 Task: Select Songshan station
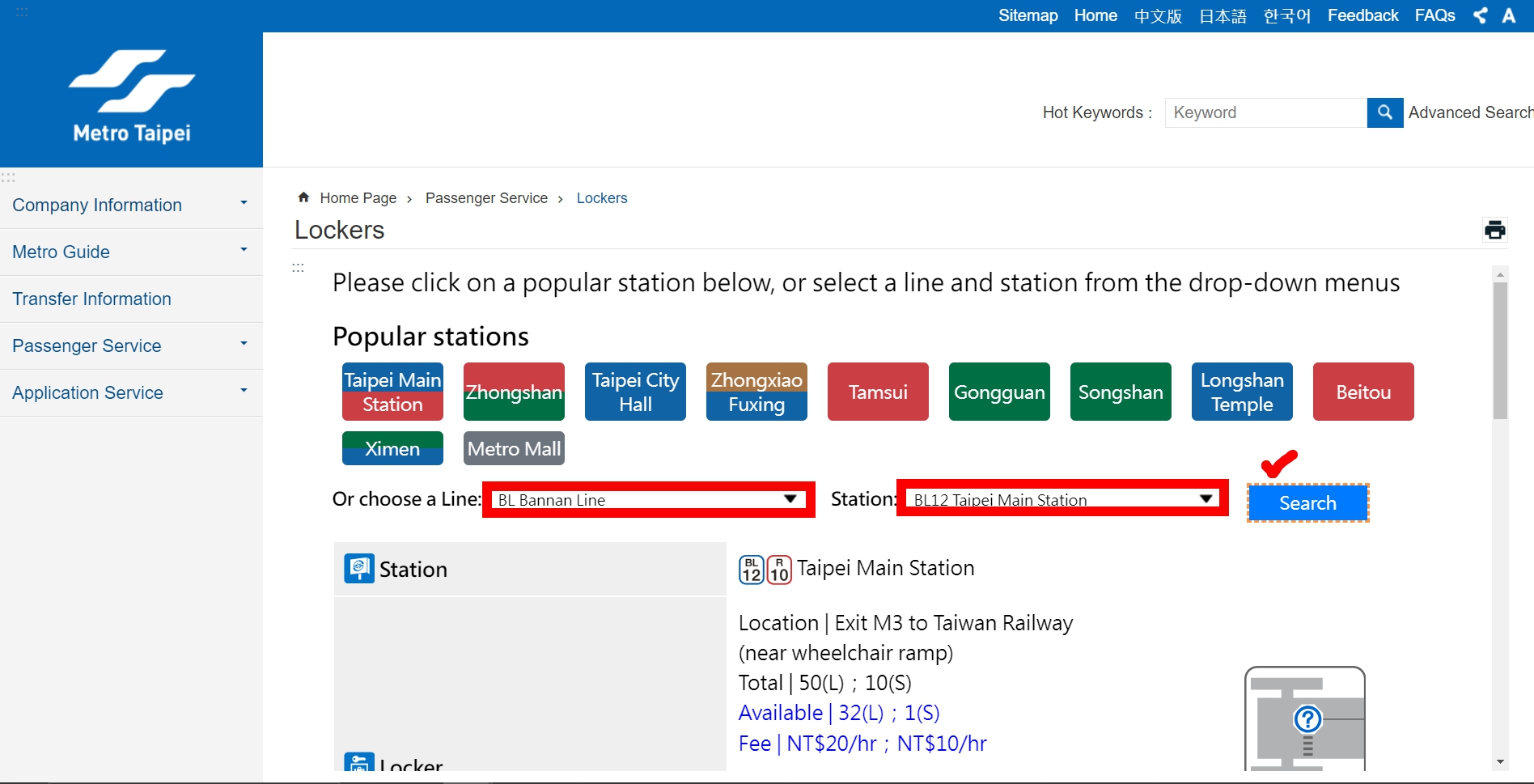click(1121, 392)
